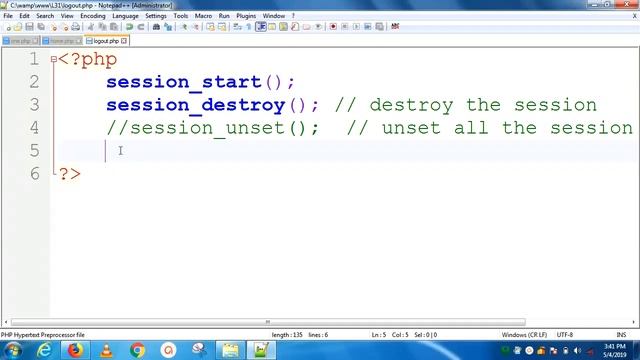This screenshot has height=360, width=640.
Task: Click line number 1 in the margin
Action: tap(34, 60)
